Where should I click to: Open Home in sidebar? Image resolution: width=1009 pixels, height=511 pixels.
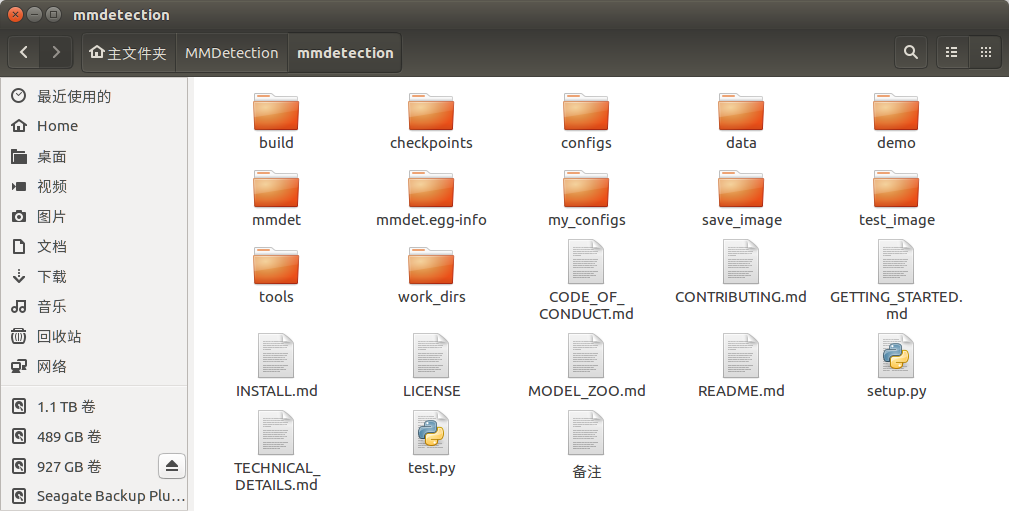coord(94,126)
